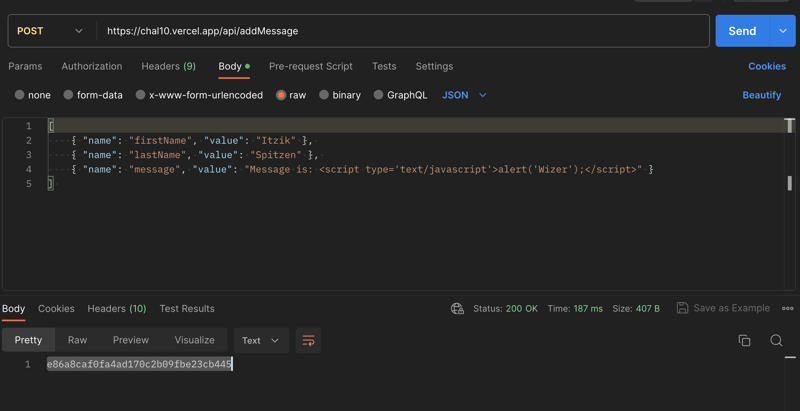Screen dimensions: 800x411
Task: Open the Test Results tab
Action: (x=187, y=309)
